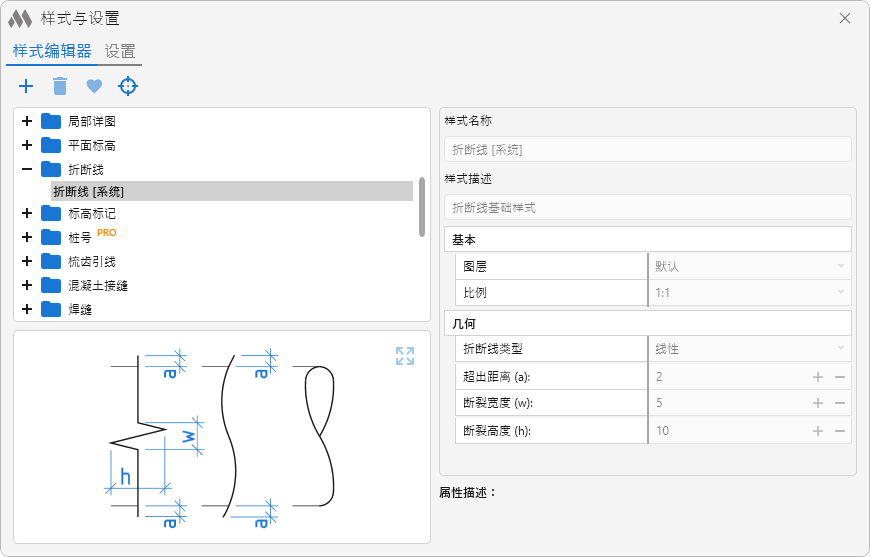Open the 比例 dropdown
This screenshot has height=557, width=870.
(840, 293)
